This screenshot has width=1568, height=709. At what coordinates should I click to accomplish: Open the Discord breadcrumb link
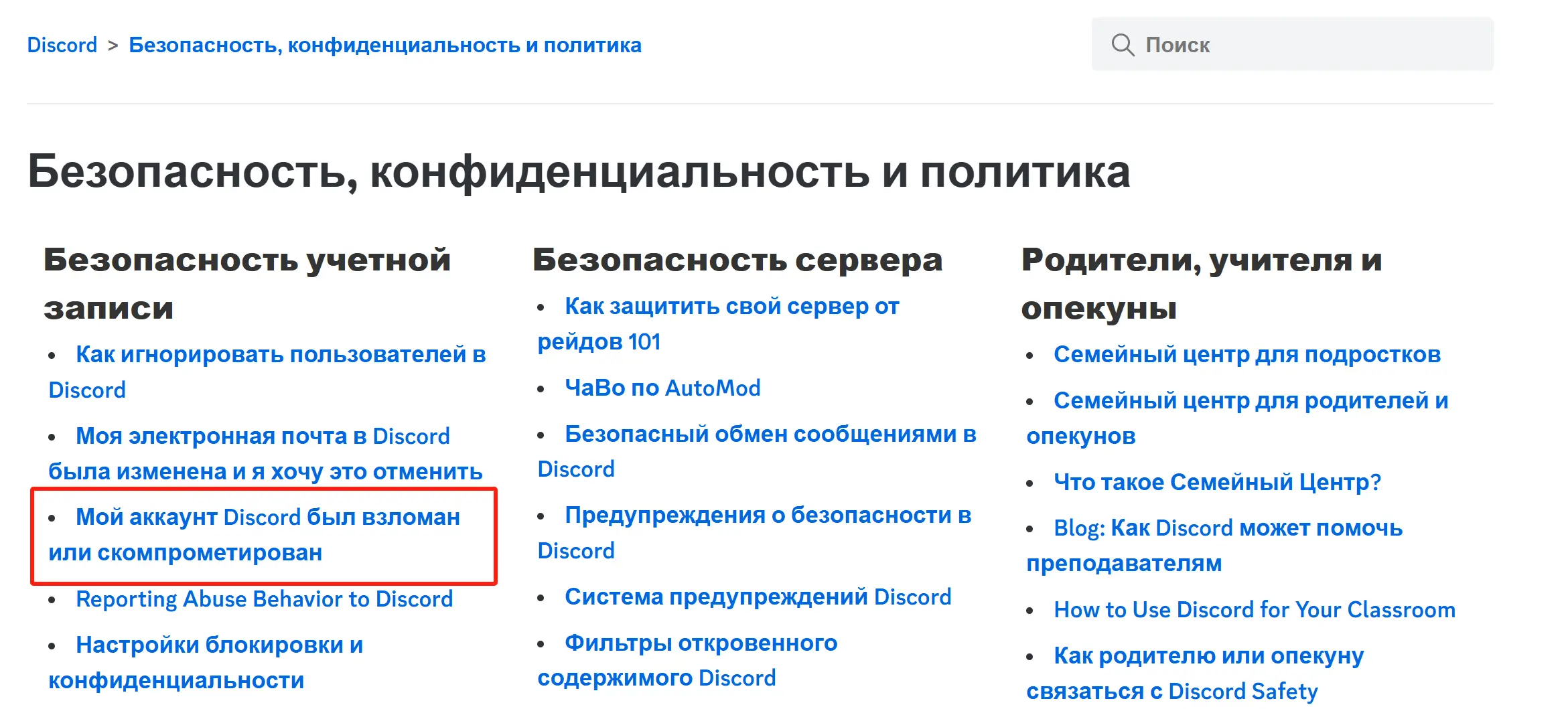(x=62, y=45)
